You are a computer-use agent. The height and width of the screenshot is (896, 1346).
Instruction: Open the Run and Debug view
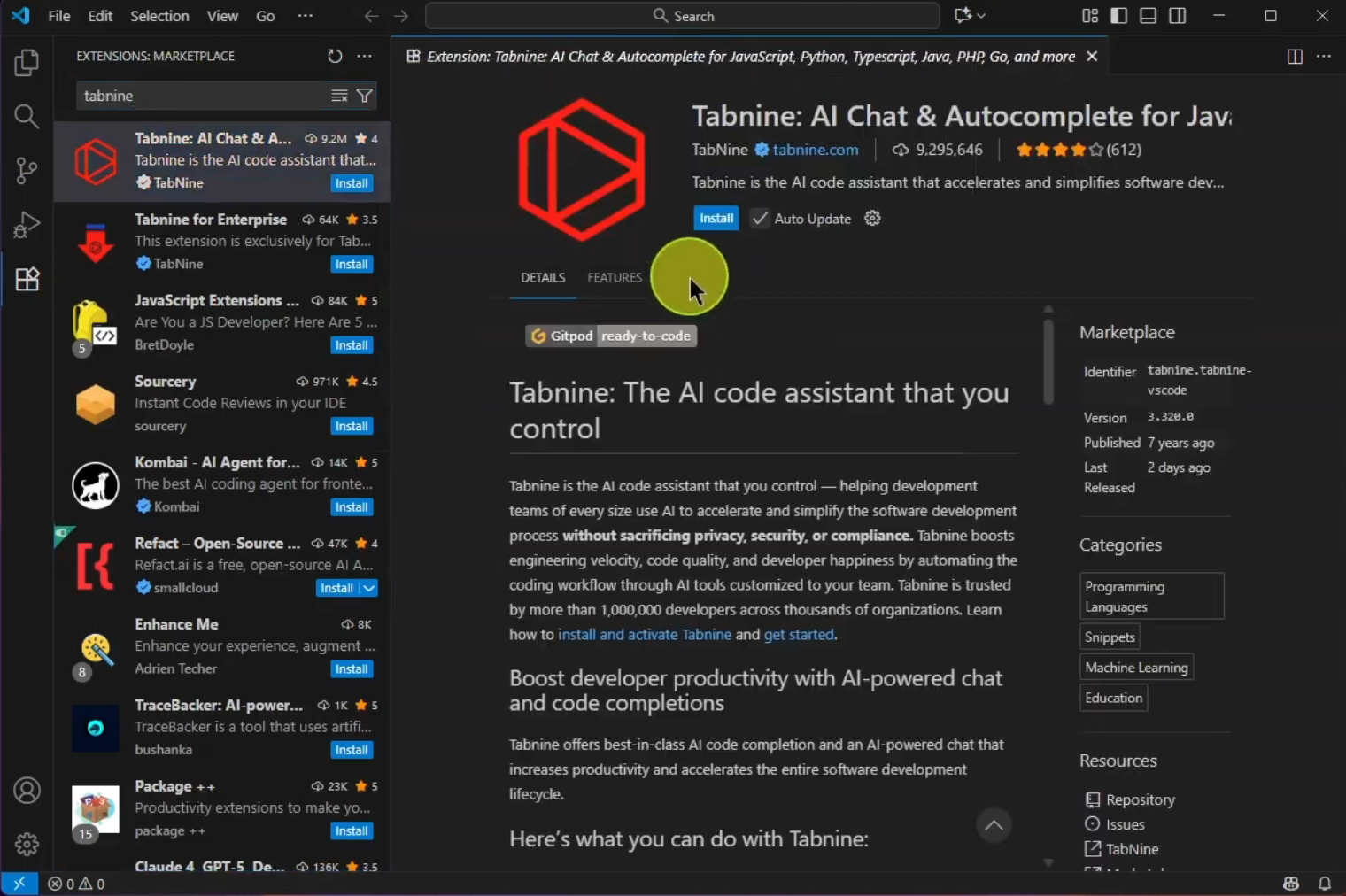click(27, 225)
